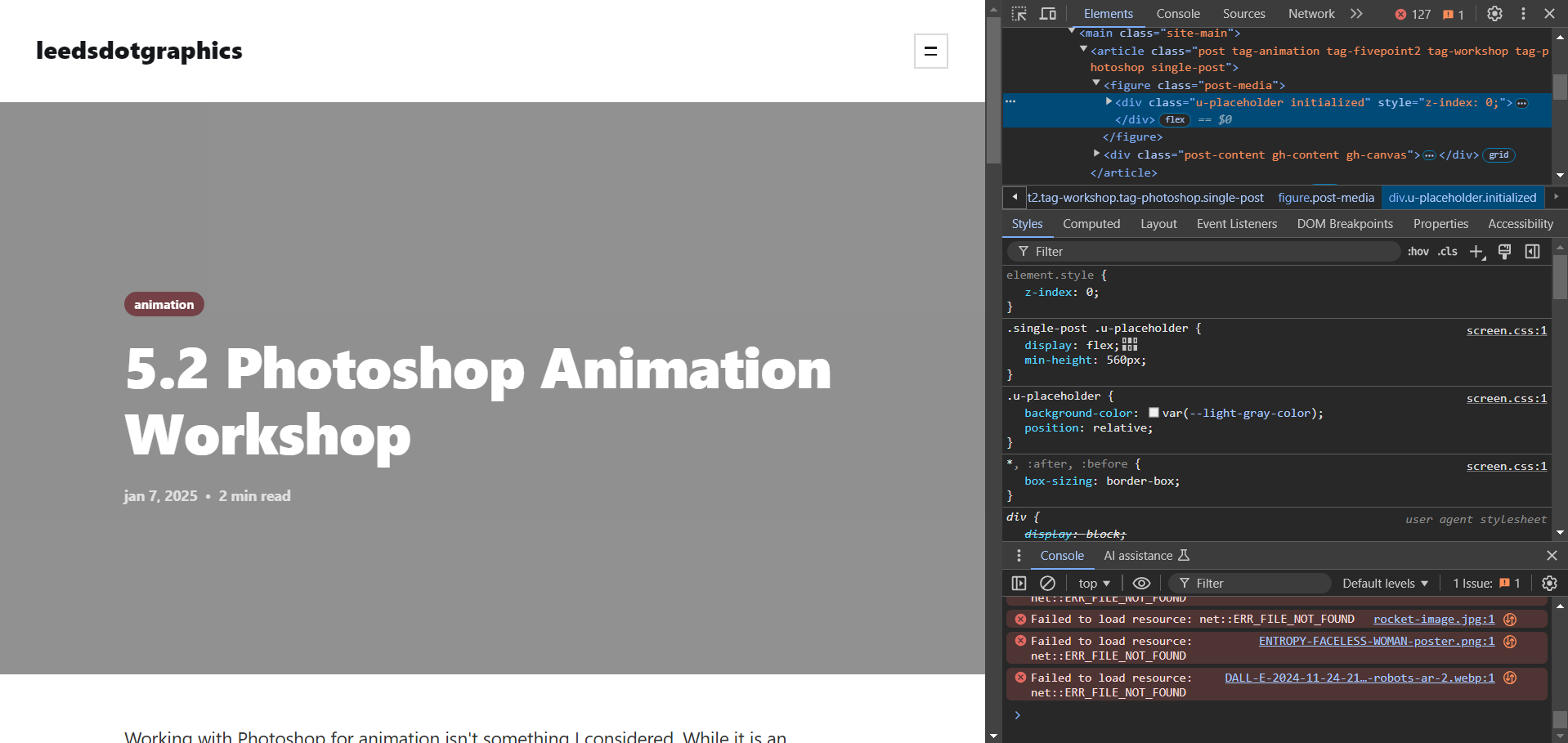Collapse the article post node

coord(1084,49)
